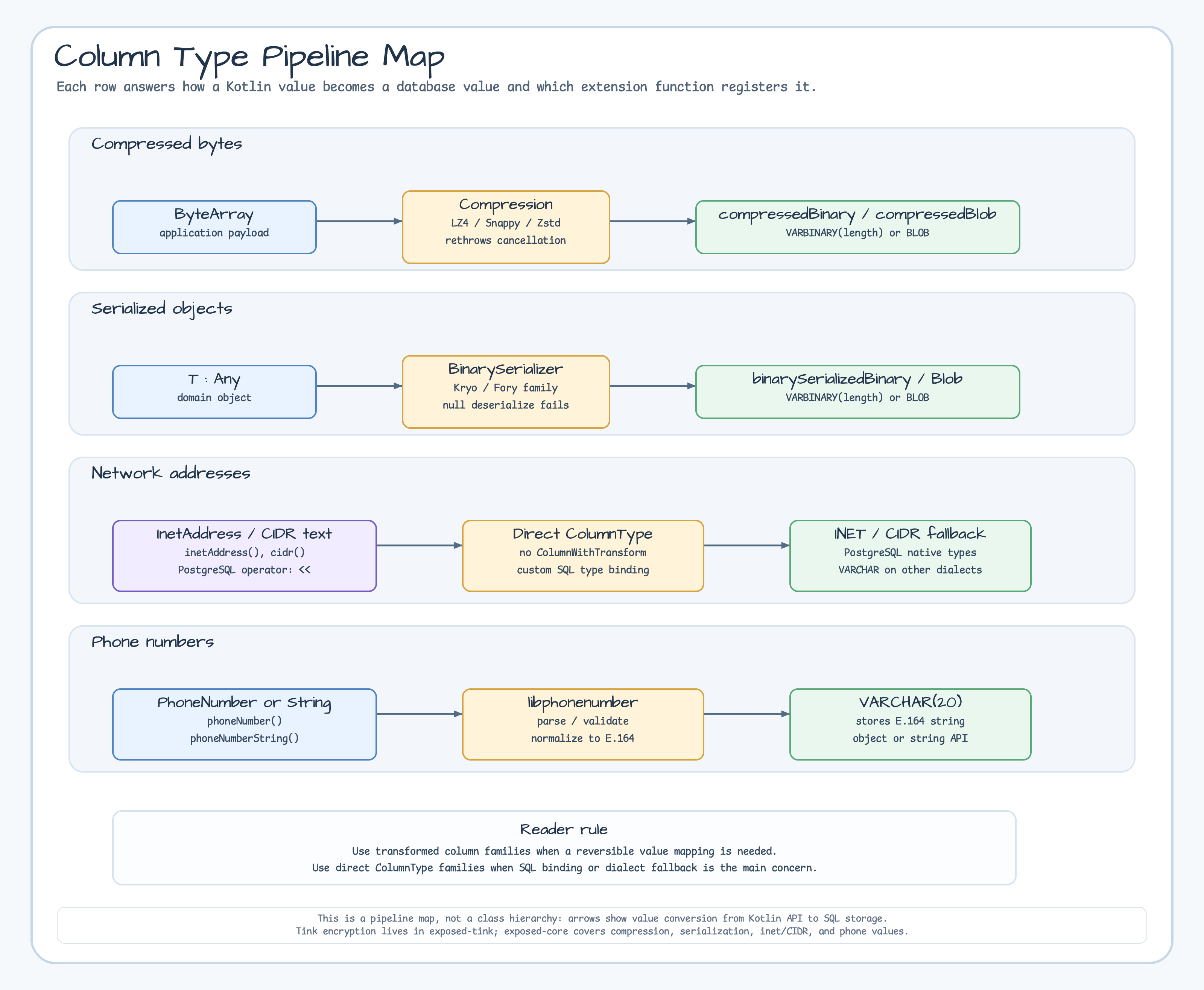Click the binarySerializedBinary / Blob box
Viewport: 1204px width, 990px height.
pos(857,392)
